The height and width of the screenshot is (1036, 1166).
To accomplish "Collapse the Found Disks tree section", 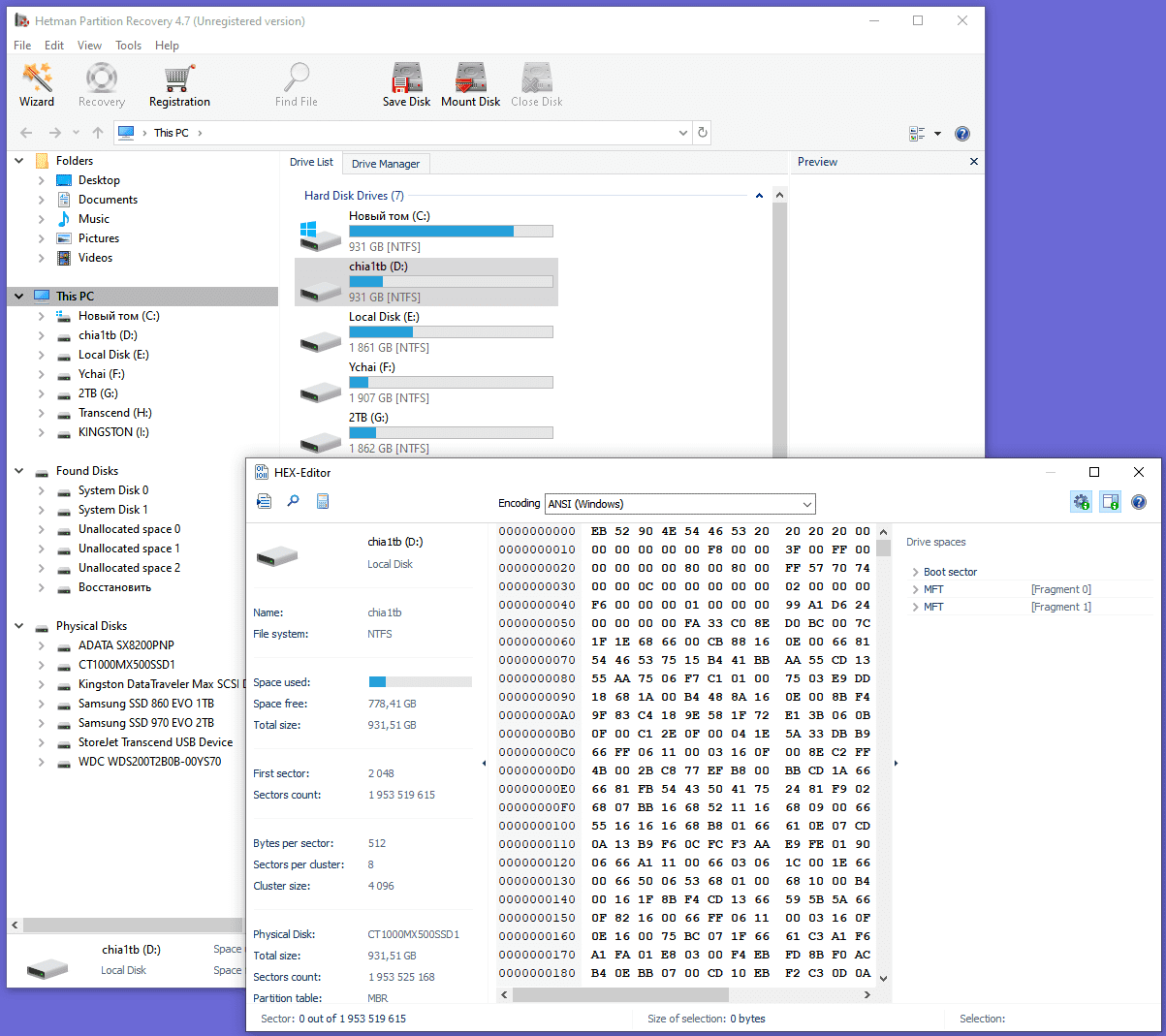I will 19,471.
